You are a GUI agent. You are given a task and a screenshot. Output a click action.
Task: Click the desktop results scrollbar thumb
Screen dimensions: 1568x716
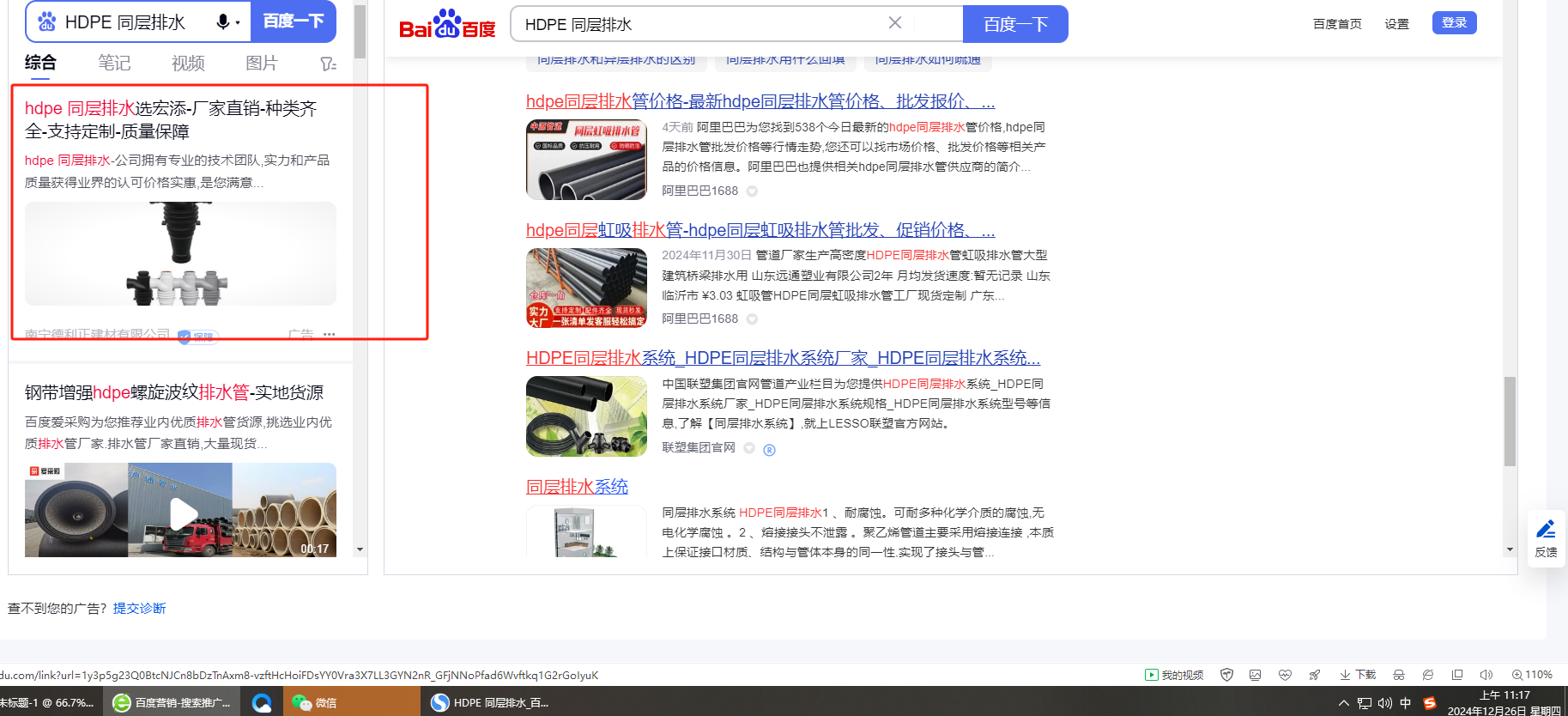[x=1510, y=421]
